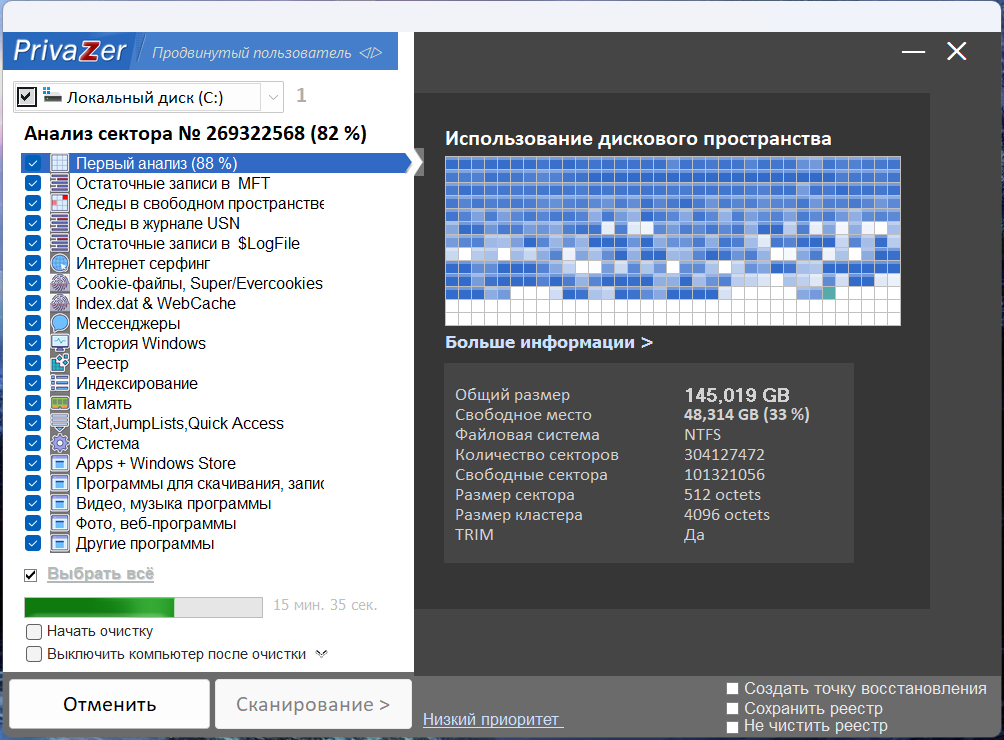The height and width of the screenshot is (740, 1004).
Task: Click the Сканирование > button
Action: [x=313, y=704]
